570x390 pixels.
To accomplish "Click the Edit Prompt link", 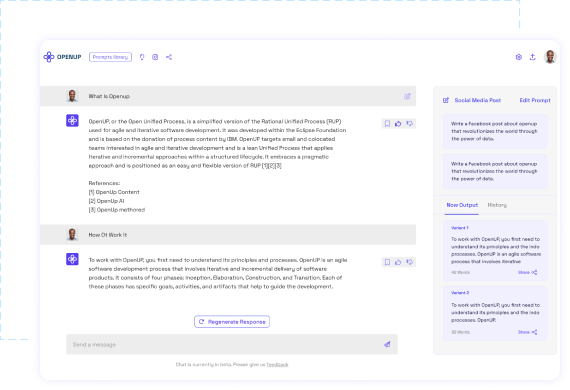I will [x=535, y=100].
